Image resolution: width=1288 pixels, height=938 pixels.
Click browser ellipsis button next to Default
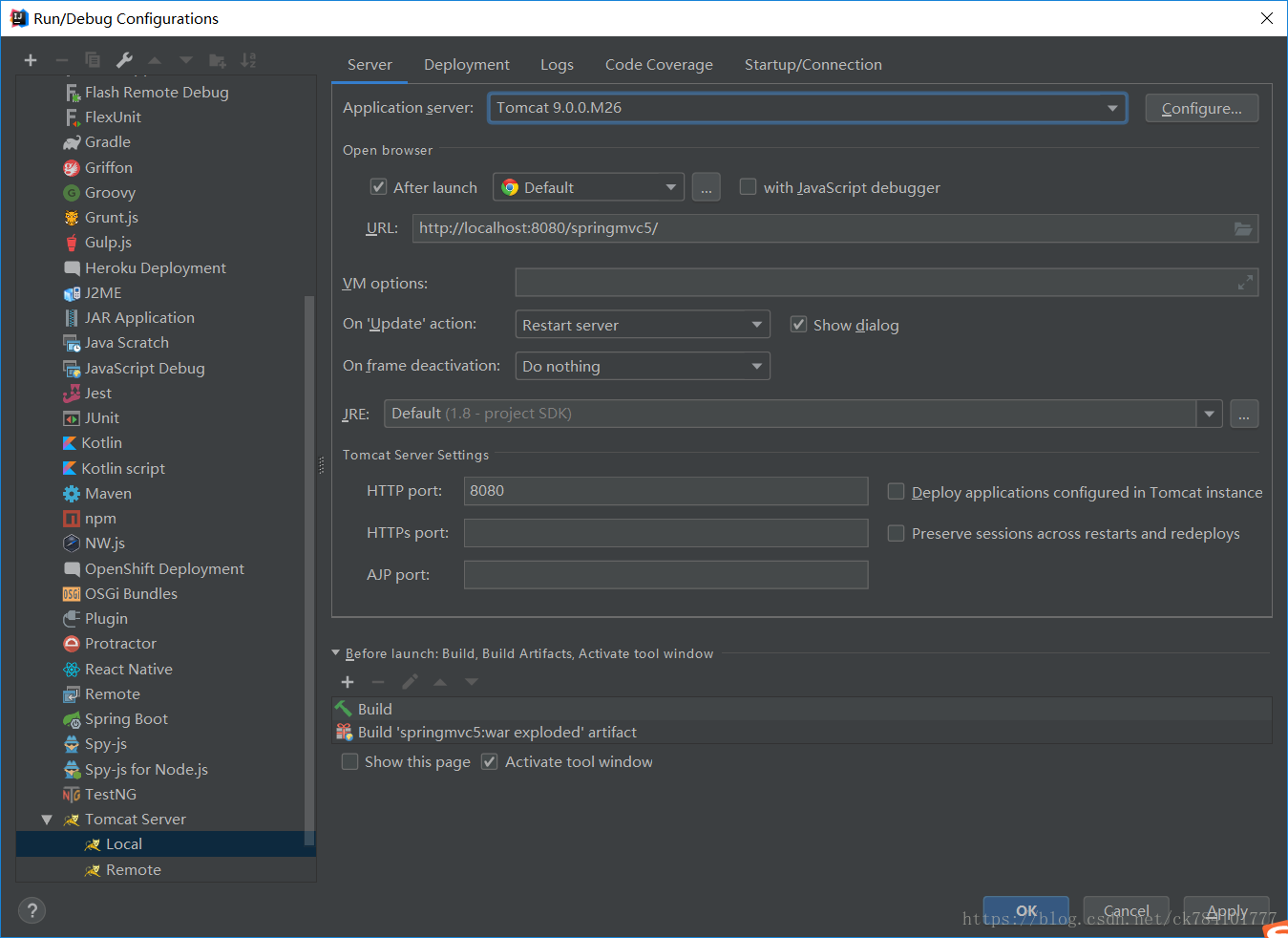click(x=706, y=187)
